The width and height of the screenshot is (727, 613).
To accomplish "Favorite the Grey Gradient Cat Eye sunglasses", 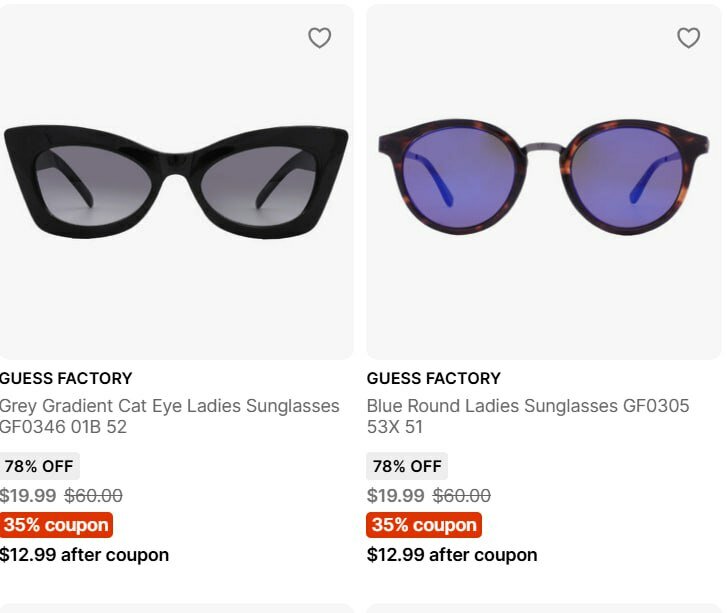I will (319, 38).
